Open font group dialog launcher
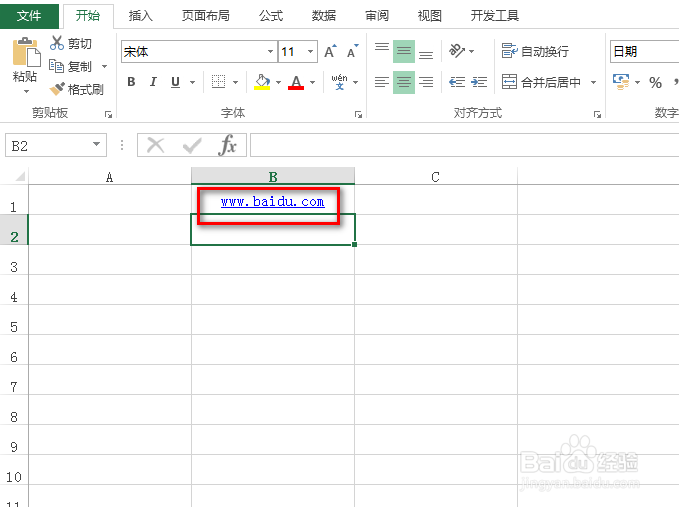Image resolution: width=679 pixels, height=507 pixels. (358, 114)
